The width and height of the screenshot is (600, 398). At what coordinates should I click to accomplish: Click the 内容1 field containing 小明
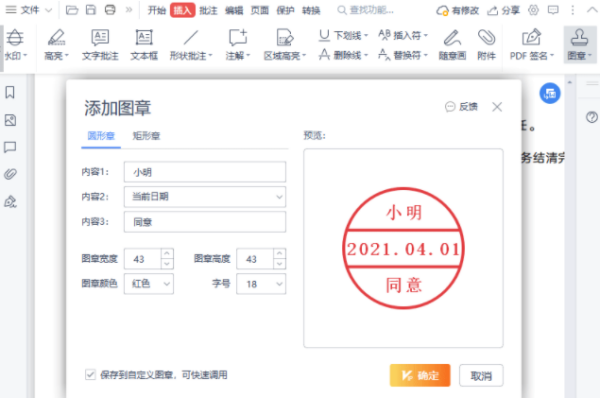coord(205,172)
